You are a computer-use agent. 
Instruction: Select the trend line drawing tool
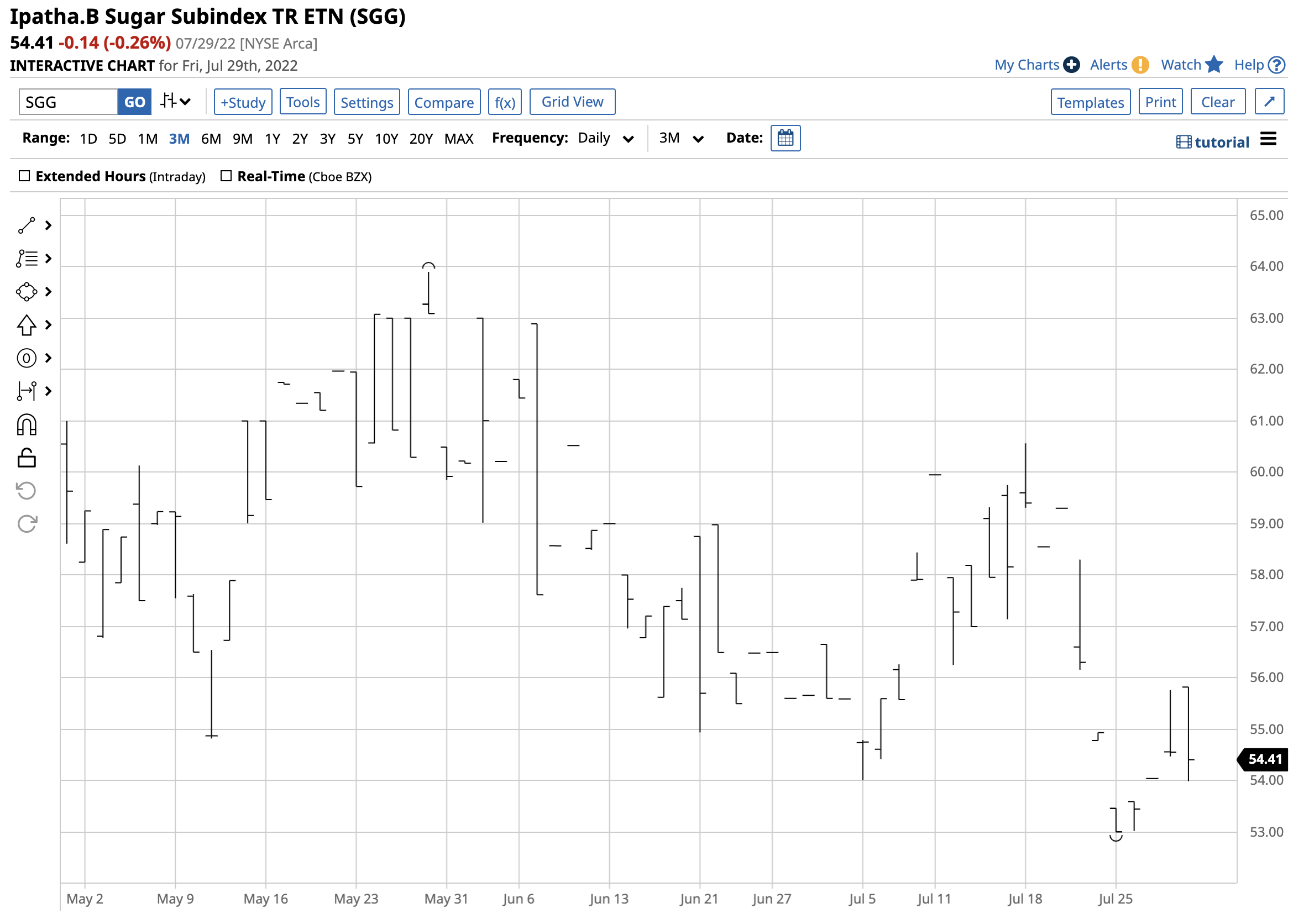point(26,225)
